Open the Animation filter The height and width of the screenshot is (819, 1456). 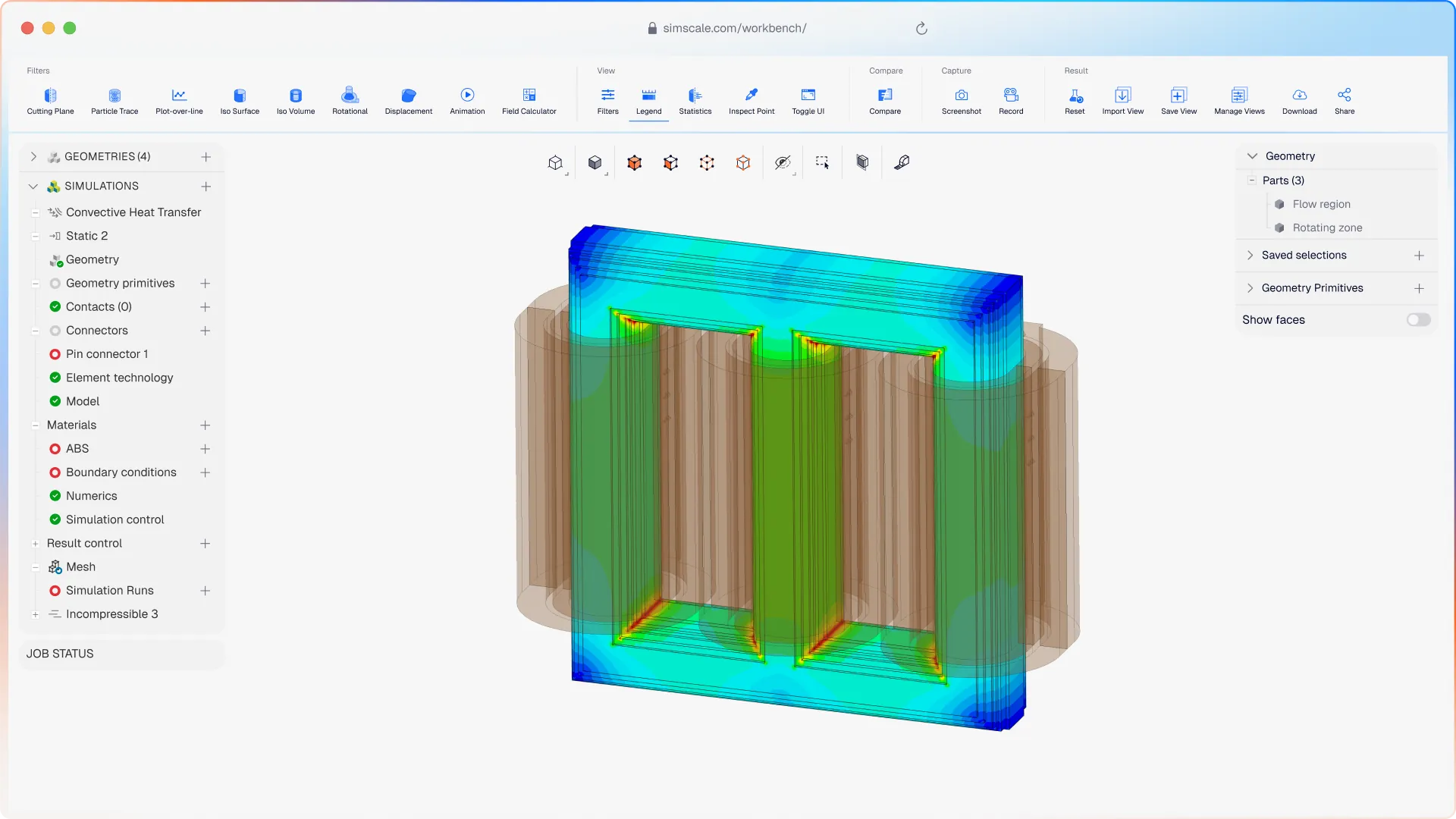[x=467, y=101]
